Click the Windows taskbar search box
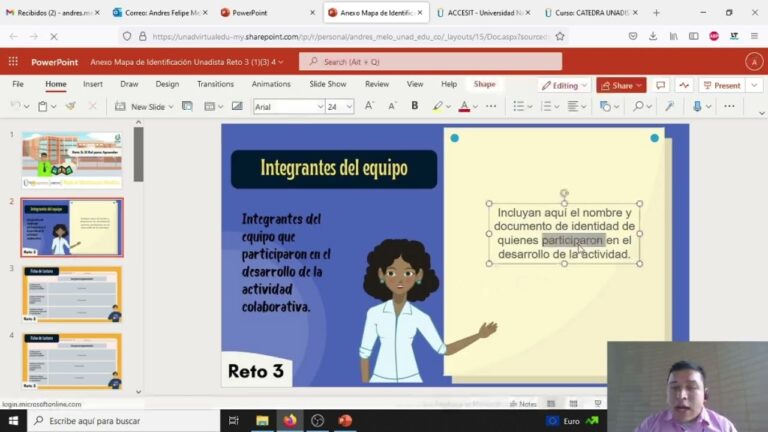This screenshot has width=768, height=432. [123, 421]
